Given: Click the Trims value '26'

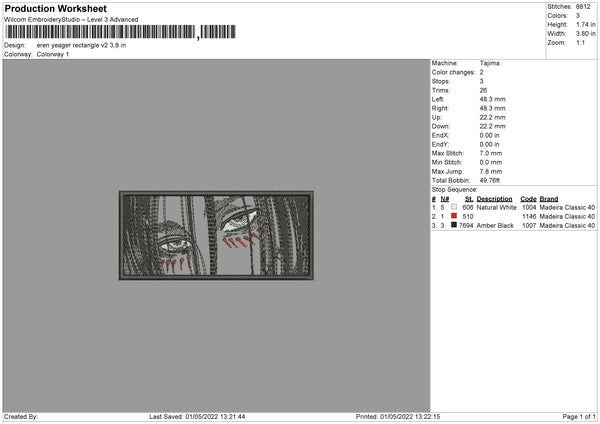Looking at the screenshot, I should tap(483, 90).
